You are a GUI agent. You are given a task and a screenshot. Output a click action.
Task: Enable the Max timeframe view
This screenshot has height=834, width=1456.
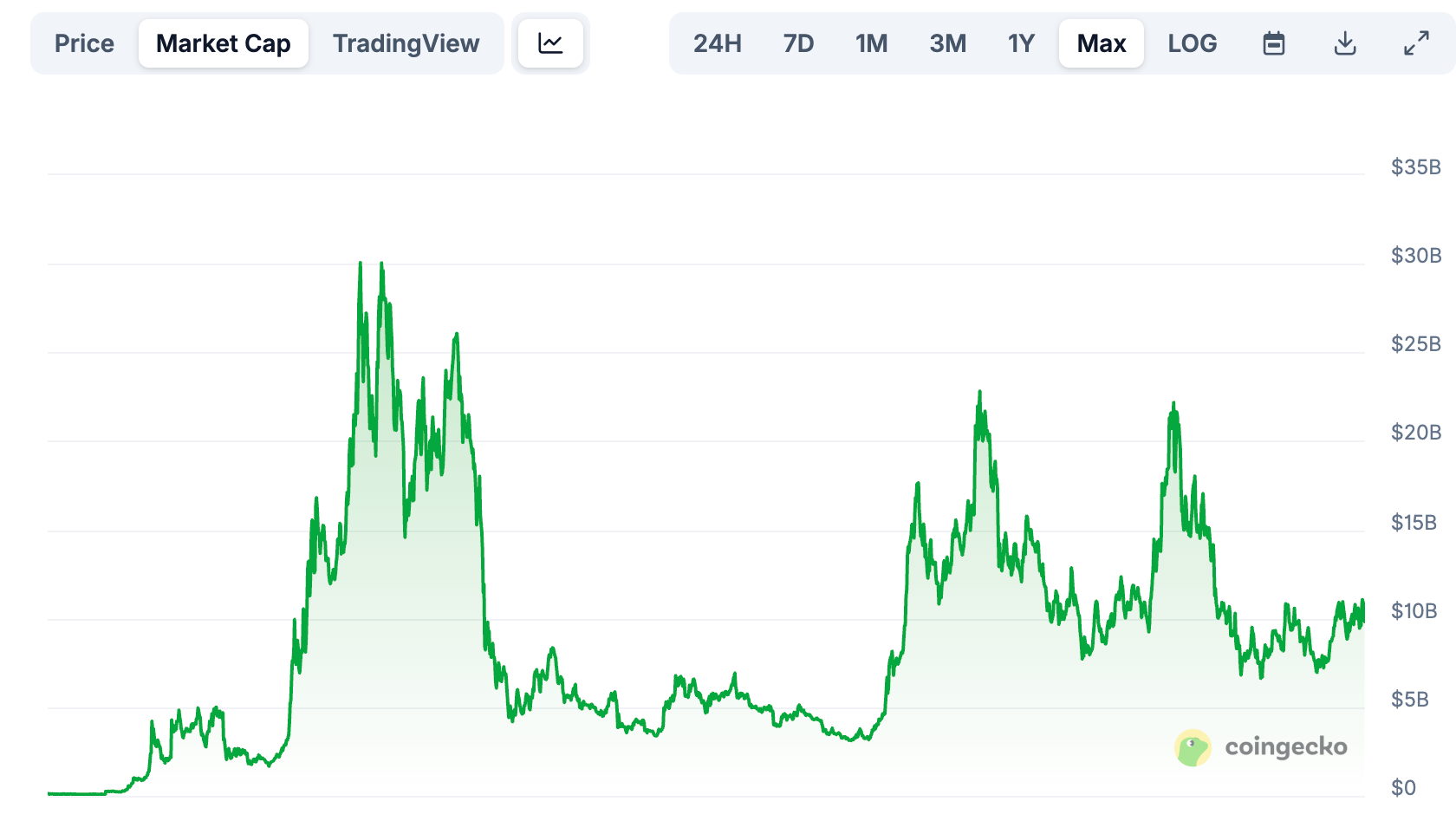pos(1101,42)
